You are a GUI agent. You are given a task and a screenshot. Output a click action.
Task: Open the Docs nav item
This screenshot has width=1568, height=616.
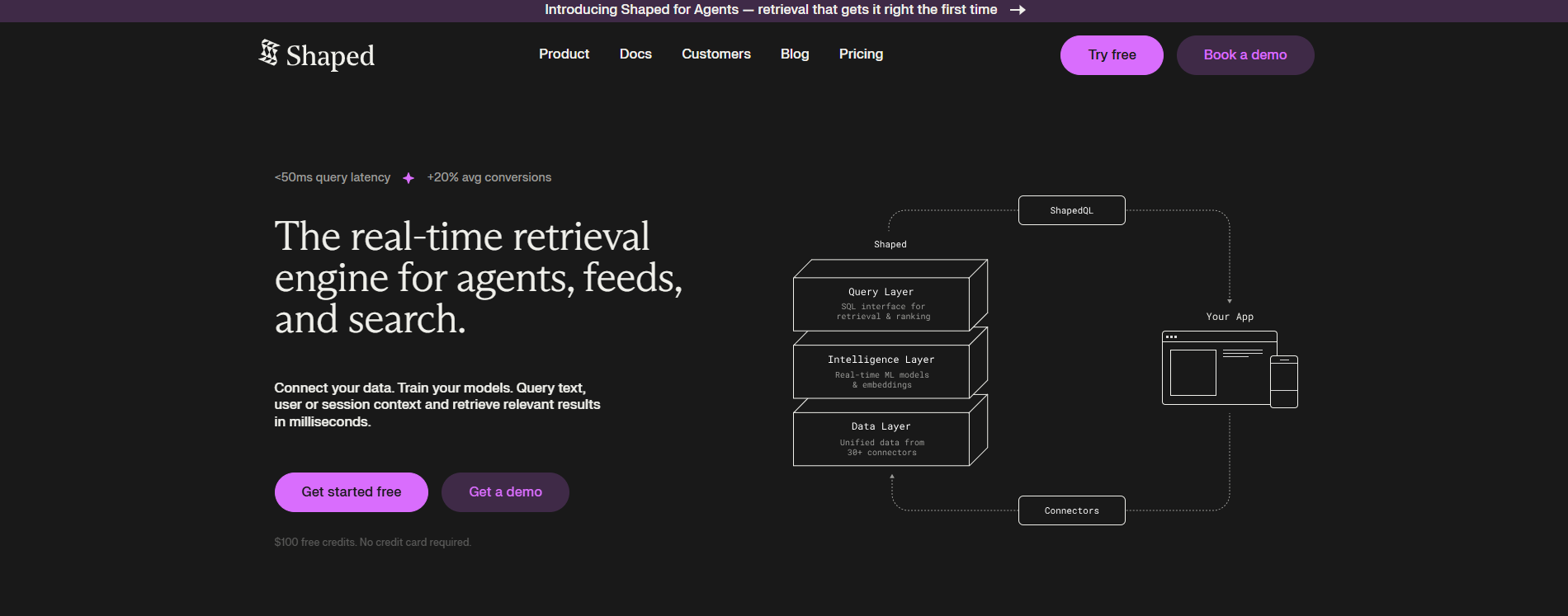(x=635, y=54)
